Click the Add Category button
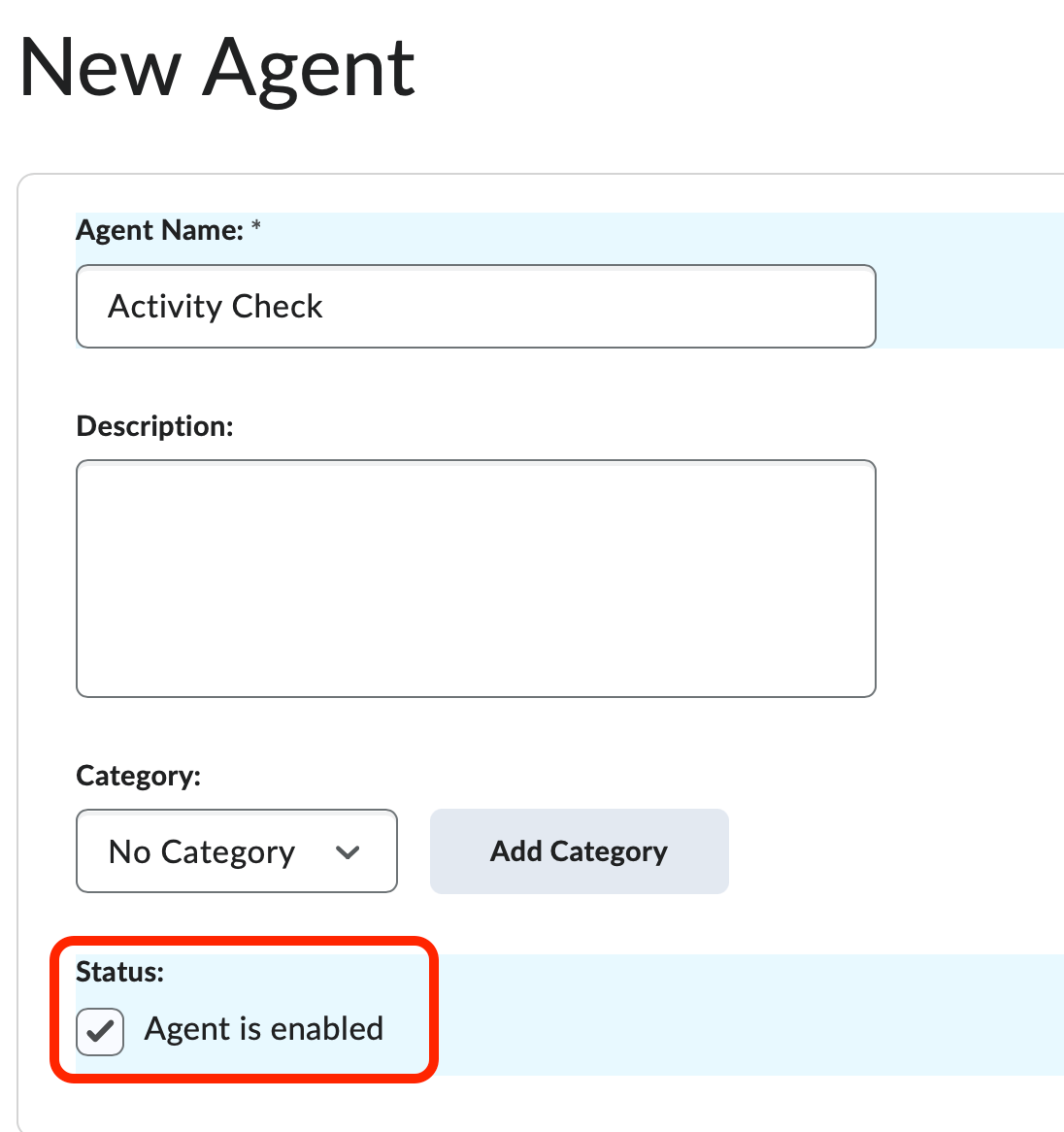 (578, 851)
